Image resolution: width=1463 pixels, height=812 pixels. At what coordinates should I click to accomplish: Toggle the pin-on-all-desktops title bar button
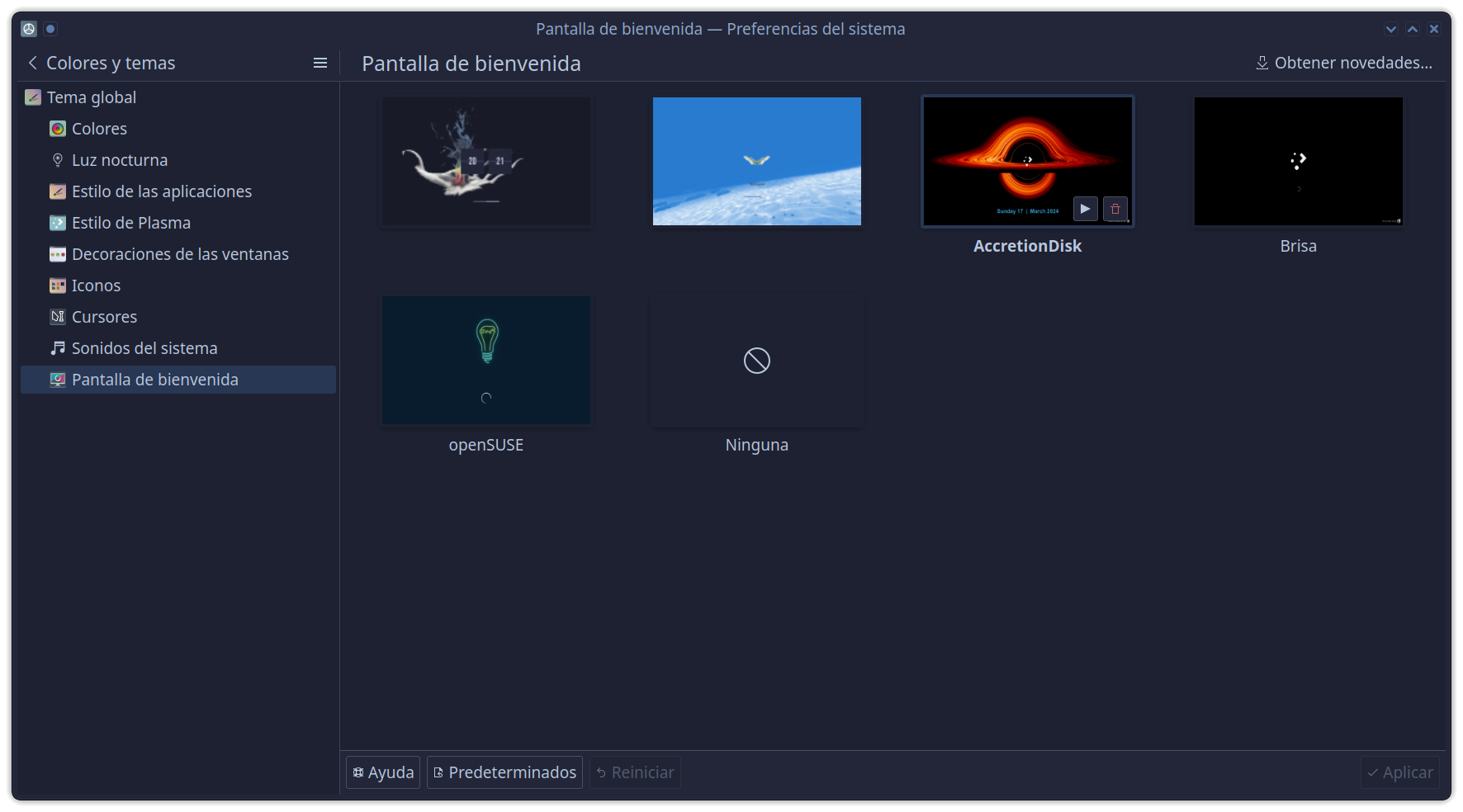pyautogui.click(x=50, y=29)
